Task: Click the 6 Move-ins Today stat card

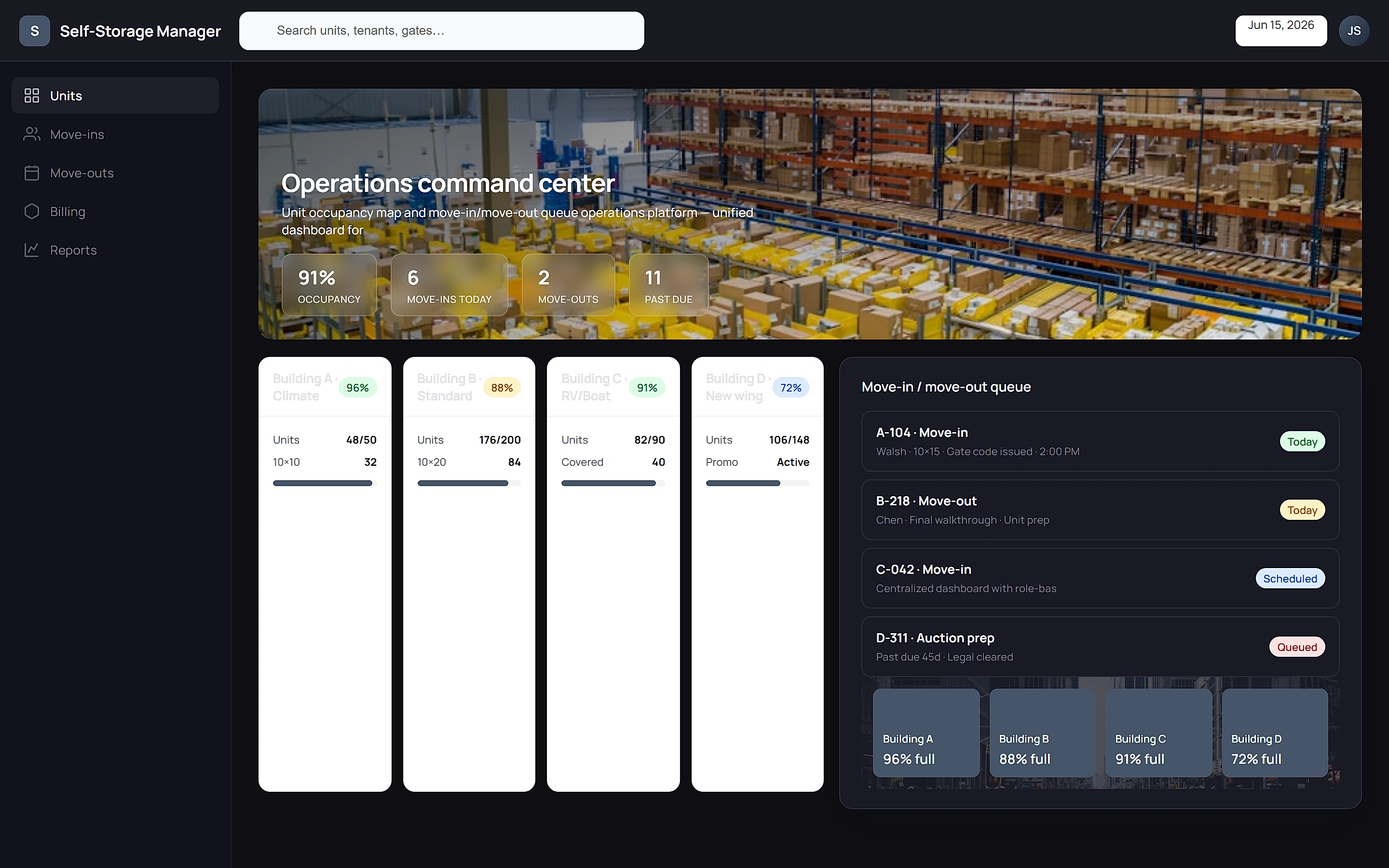Action: pyautogui.click(x=449, y=285)
